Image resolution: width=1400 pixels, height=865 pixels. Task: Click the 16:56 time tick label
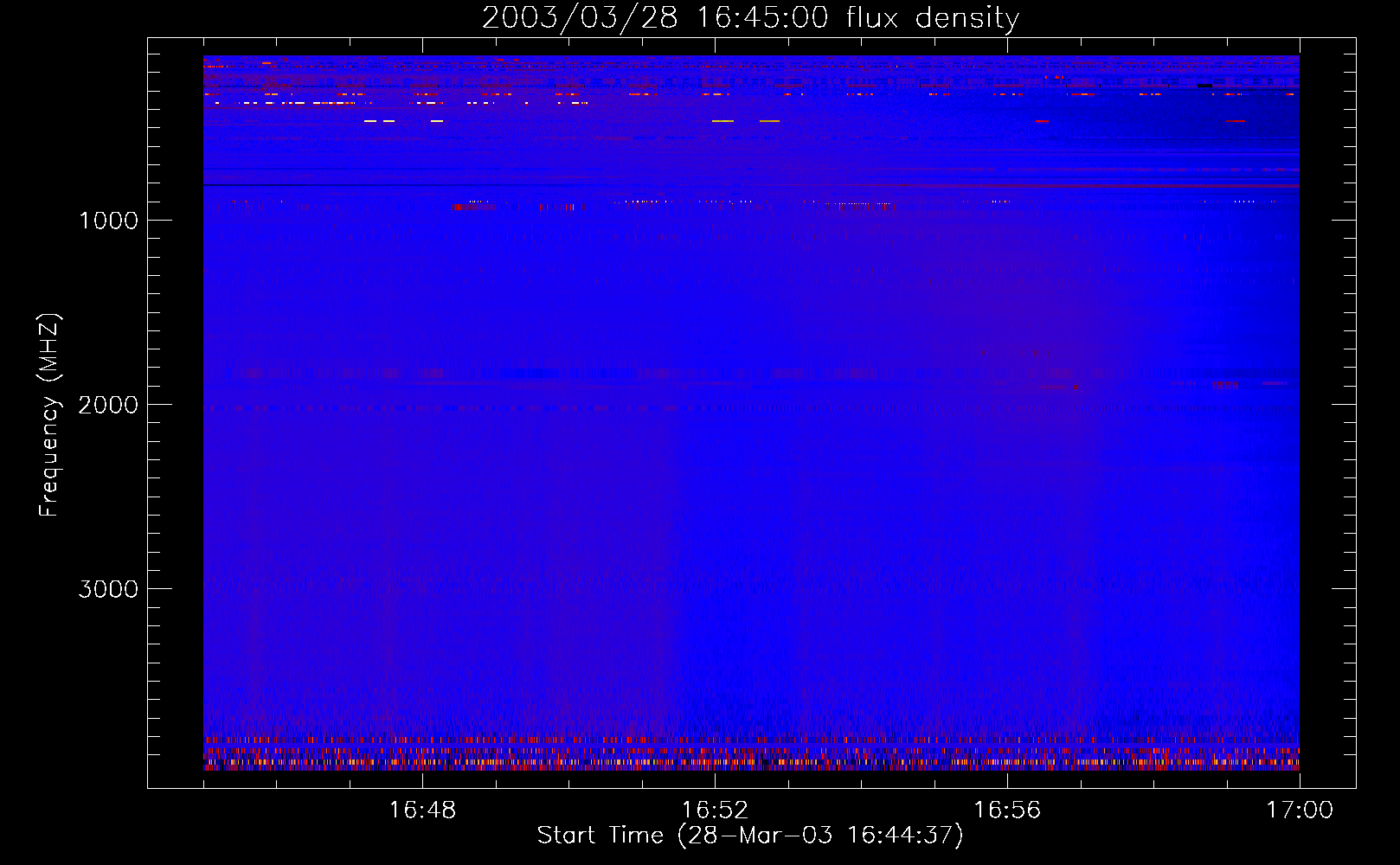[1007, 810]
